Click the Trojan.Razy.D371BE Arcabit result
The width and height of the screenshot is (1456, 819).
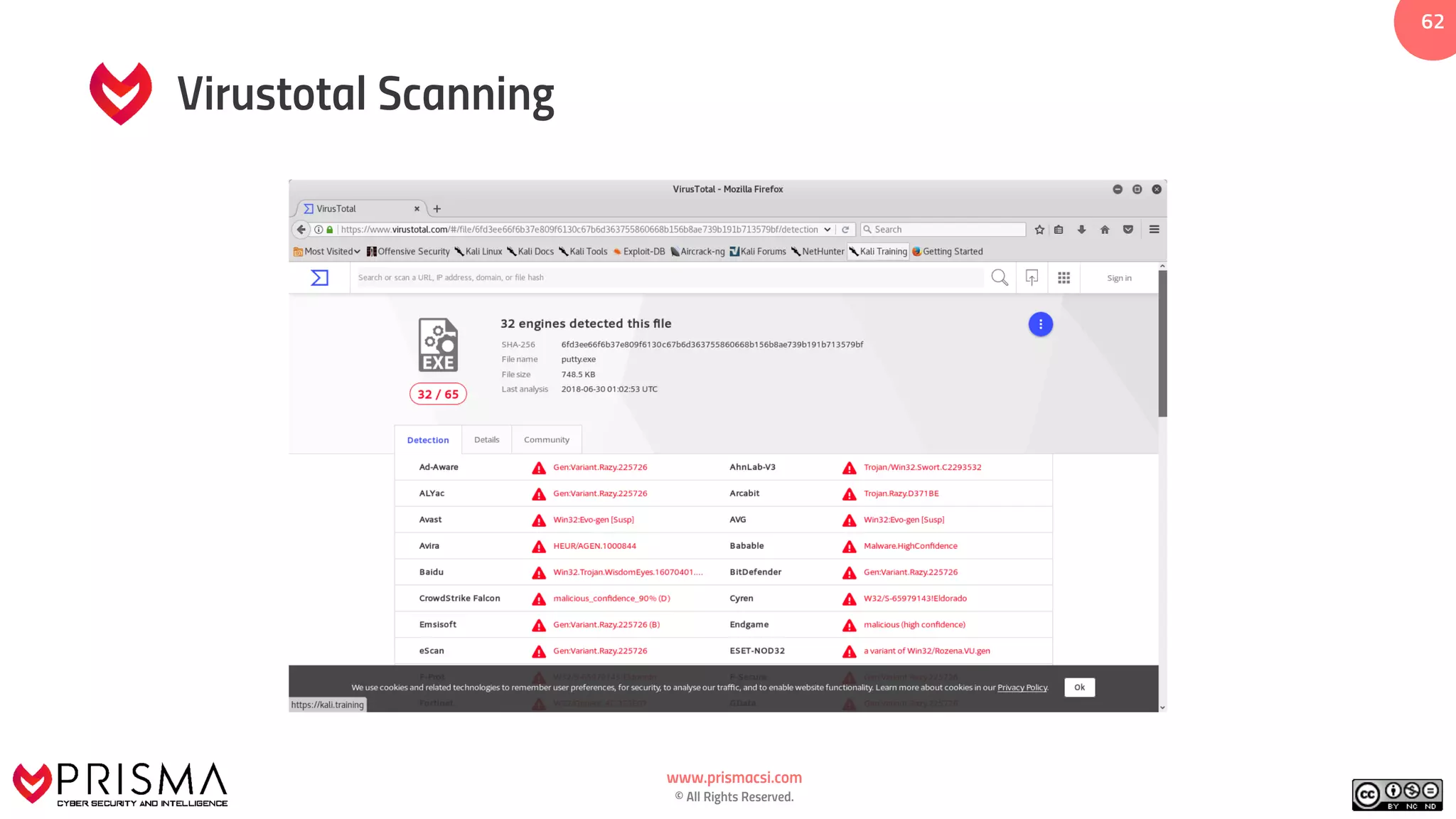[x=901, y=494]
